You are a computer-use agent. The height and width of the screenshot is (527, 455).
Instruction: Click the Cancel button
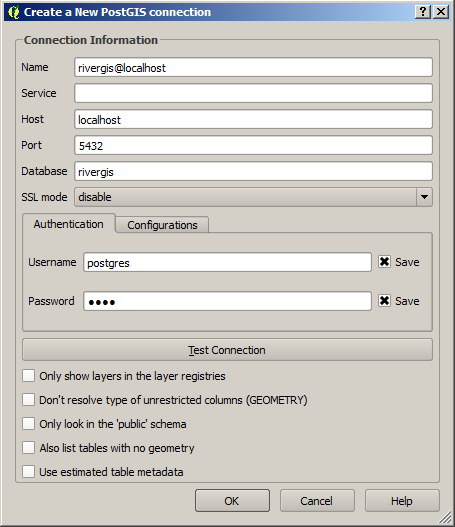pyautogui.click(x=317, y=501)
